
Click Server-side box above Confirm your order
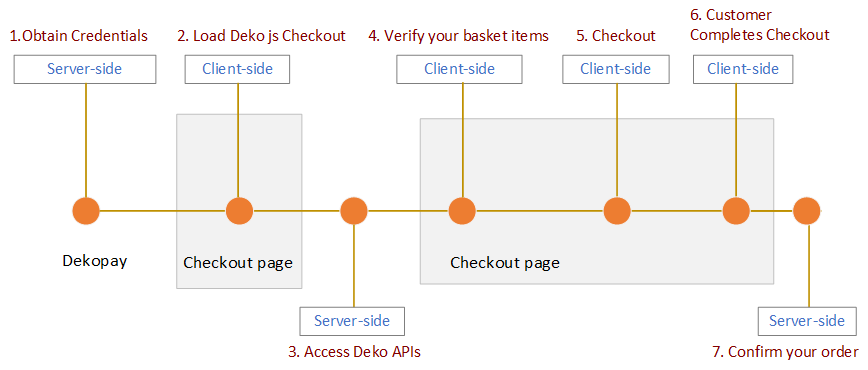pyautogui.click(x=807, y=321)
